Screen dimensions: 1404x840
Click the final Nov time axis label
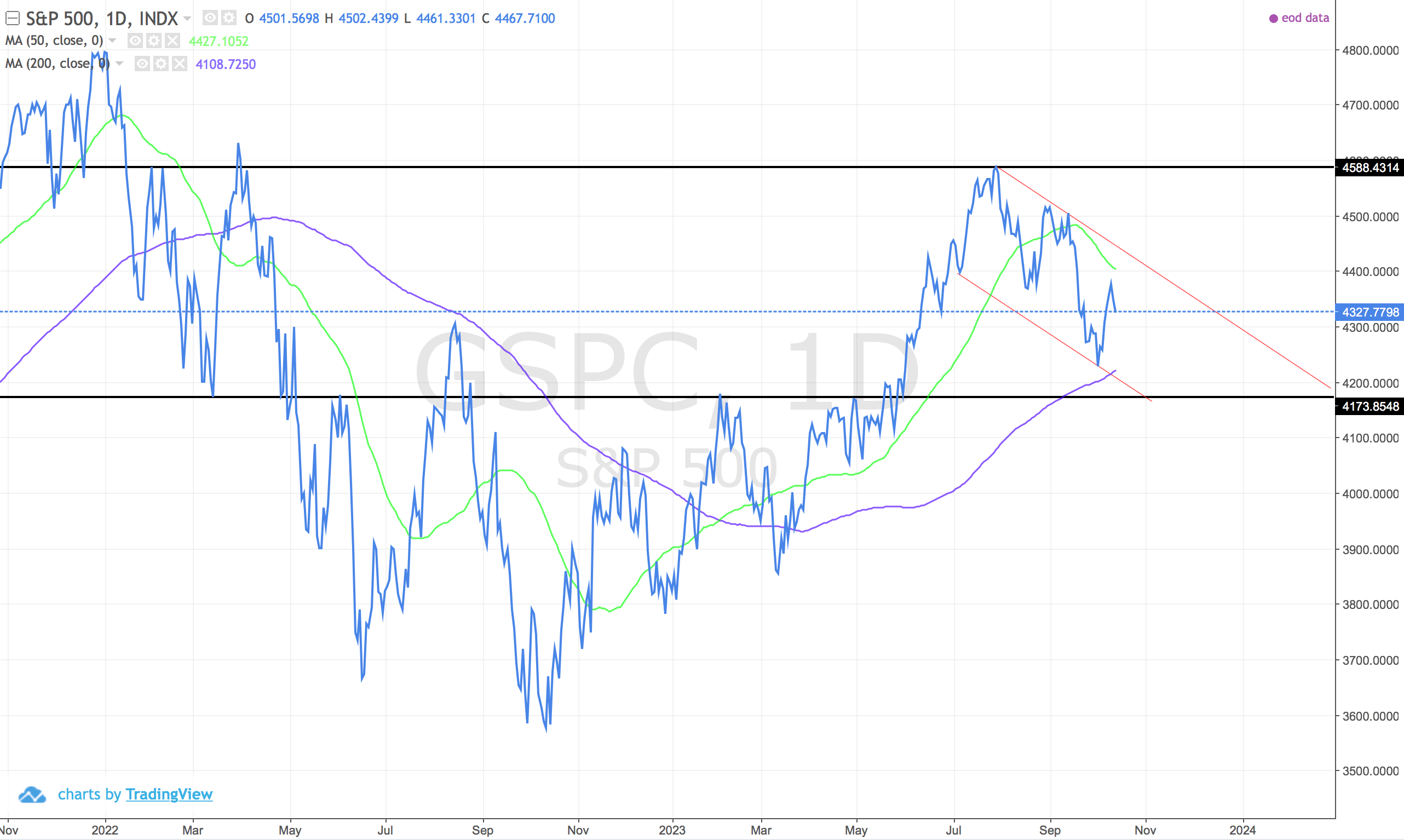[x=1146, y=830]
